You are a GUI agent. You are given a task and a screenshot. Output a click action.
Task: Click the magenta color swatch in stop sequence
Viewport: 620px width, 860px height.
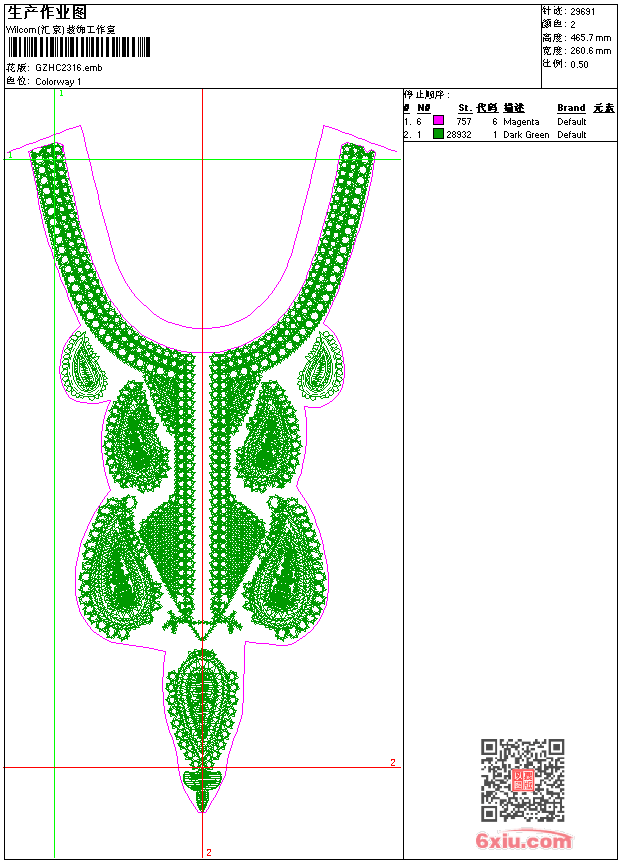click(438, 121)
